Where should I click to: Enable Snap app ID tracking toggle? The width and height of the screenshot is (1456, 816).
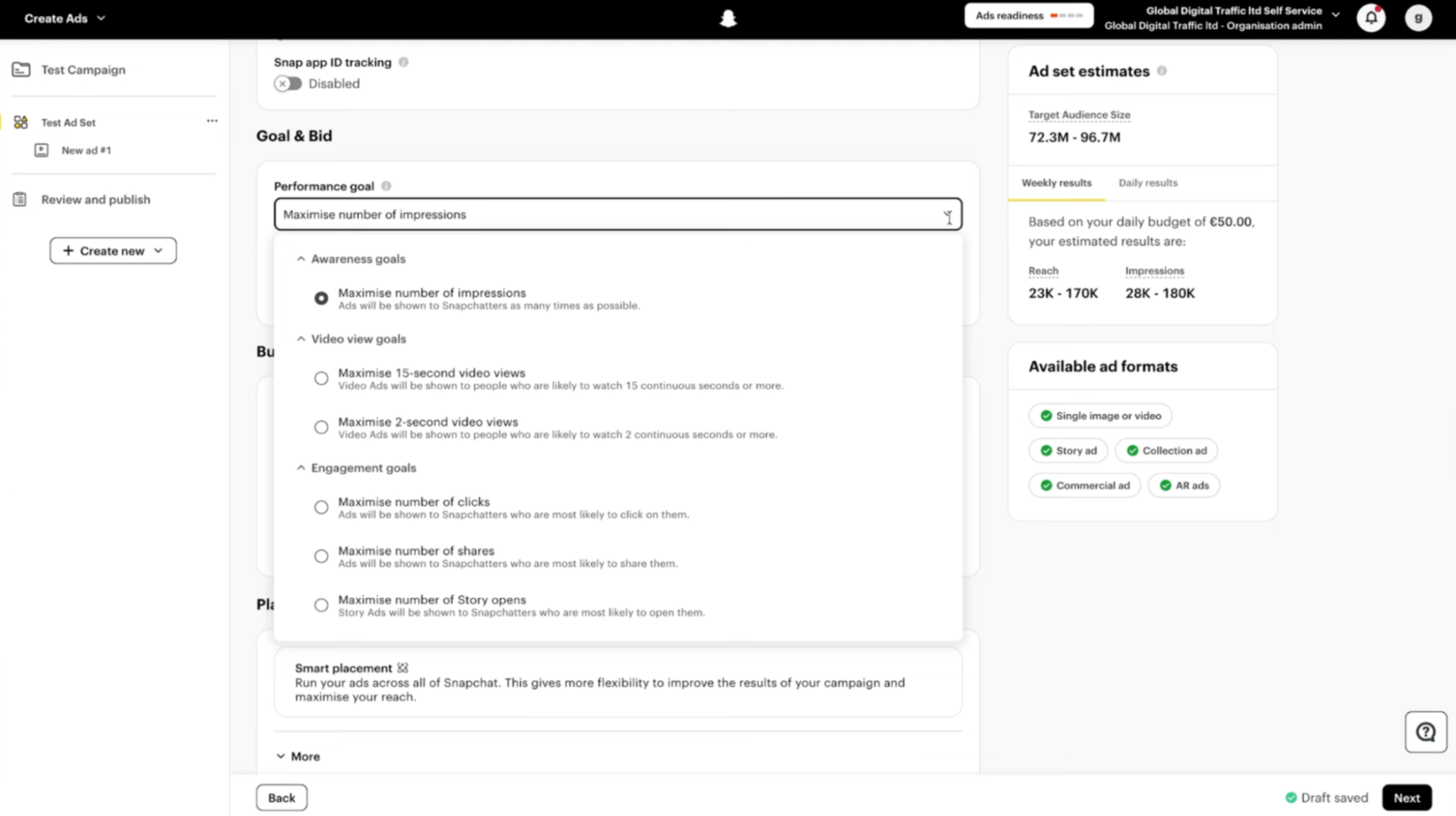(288, 84)
